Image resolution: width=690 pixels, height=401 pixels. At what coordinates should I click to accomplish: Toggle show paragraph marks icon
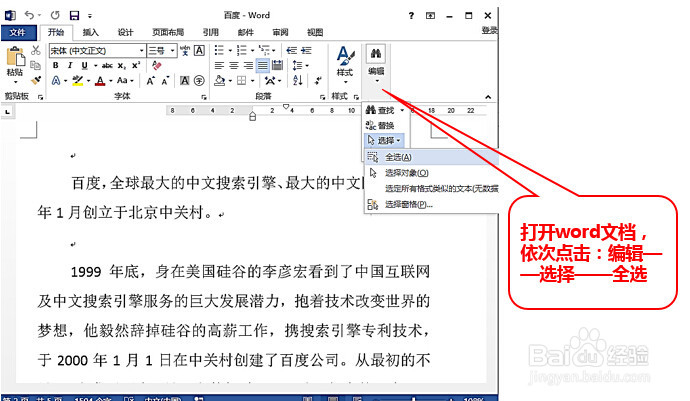click(x=318, y=81)
